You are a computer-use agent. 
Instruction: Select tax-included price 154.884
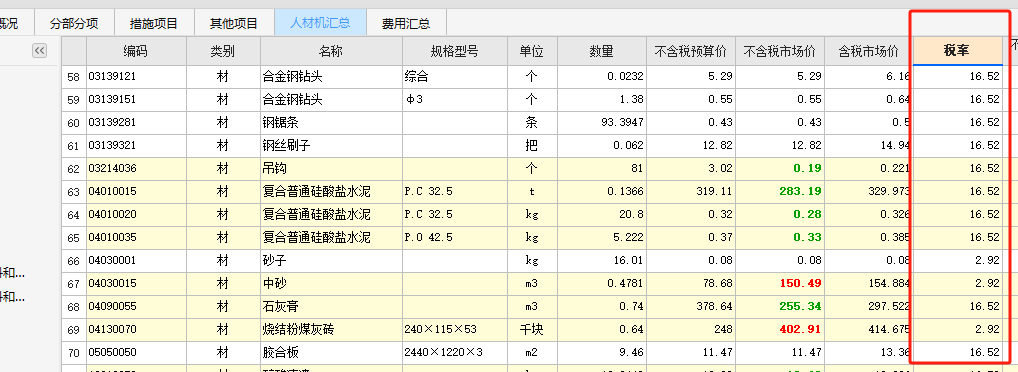click(x=869, y=284)
